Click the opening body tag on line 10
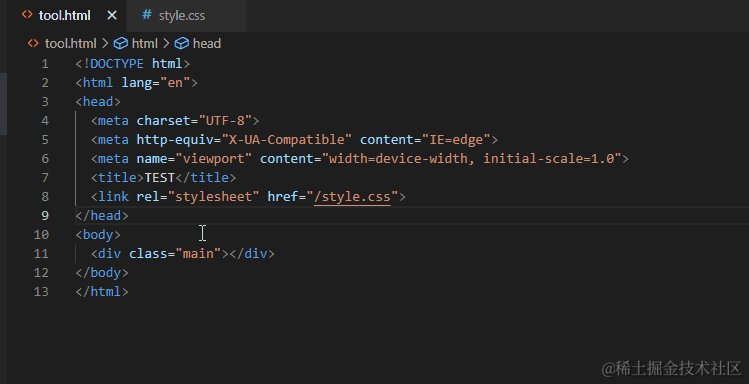 (98, 235)
